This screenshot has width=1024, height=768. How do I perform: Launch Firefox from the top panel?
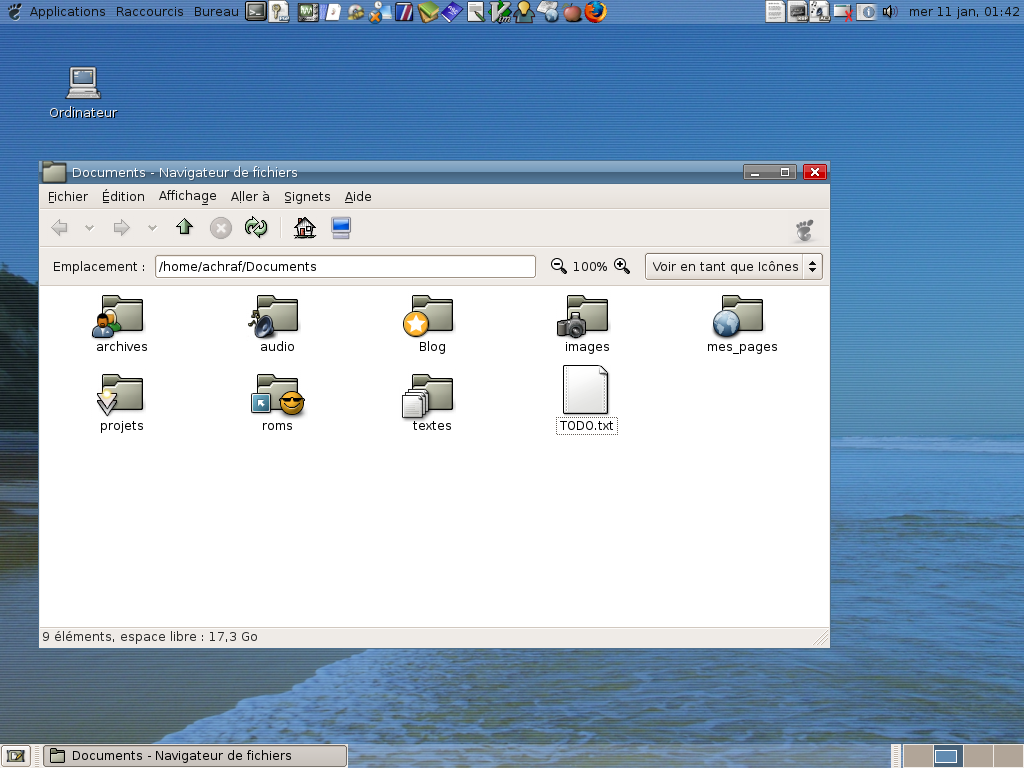coord(596,12)
